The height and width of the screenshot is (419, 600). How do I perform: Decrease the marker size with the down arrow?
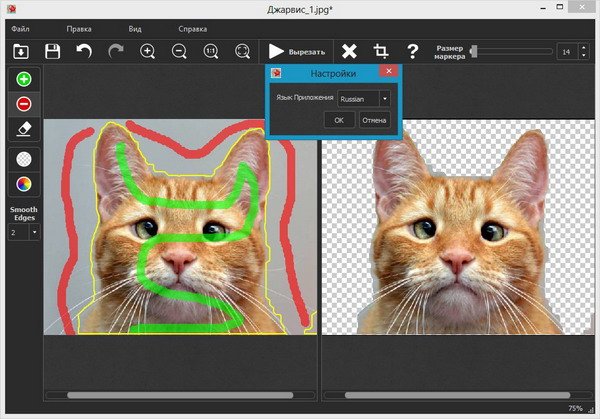(584, 55)
